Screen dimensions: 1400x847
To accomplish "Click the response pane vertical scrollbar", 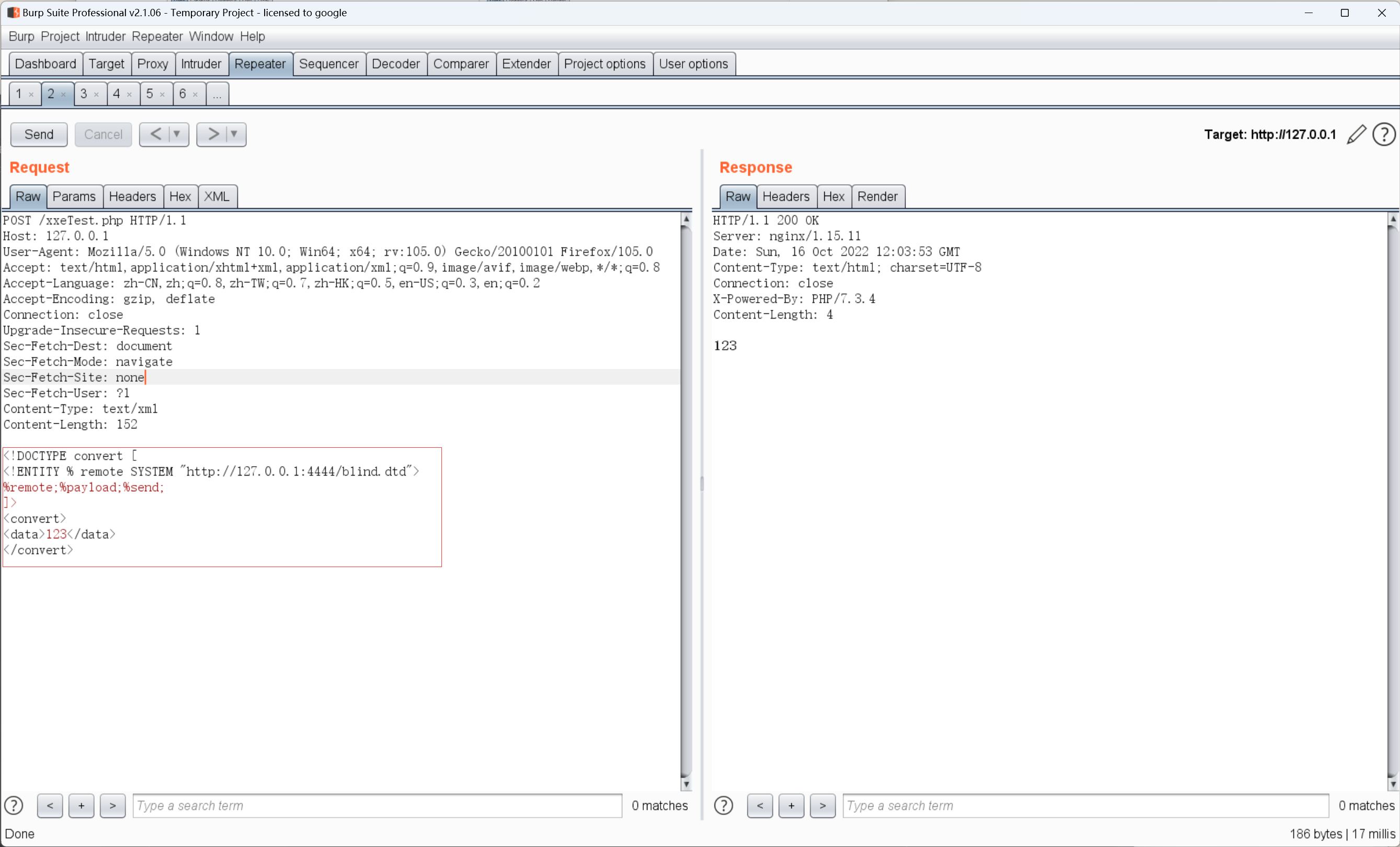I will click(x=1393, y=500).
